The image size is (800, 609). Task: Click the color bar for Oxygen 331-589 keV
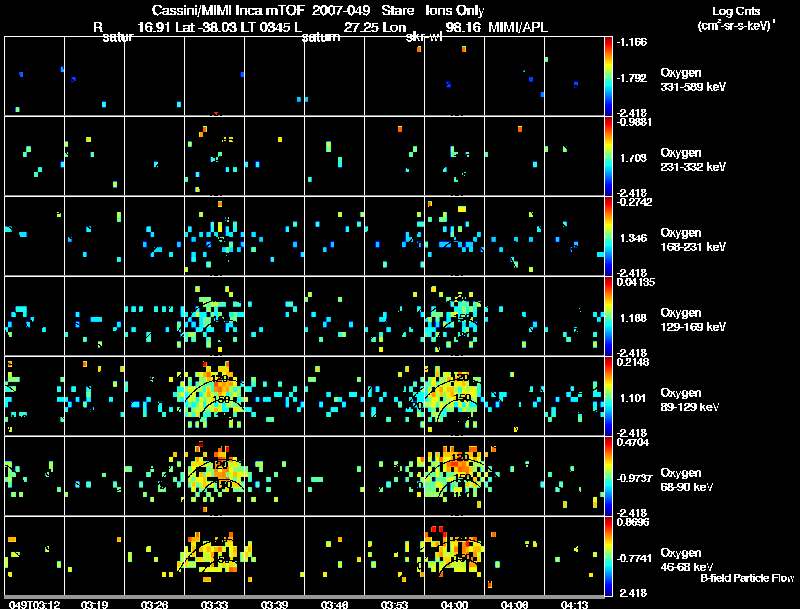coord(608,76)
